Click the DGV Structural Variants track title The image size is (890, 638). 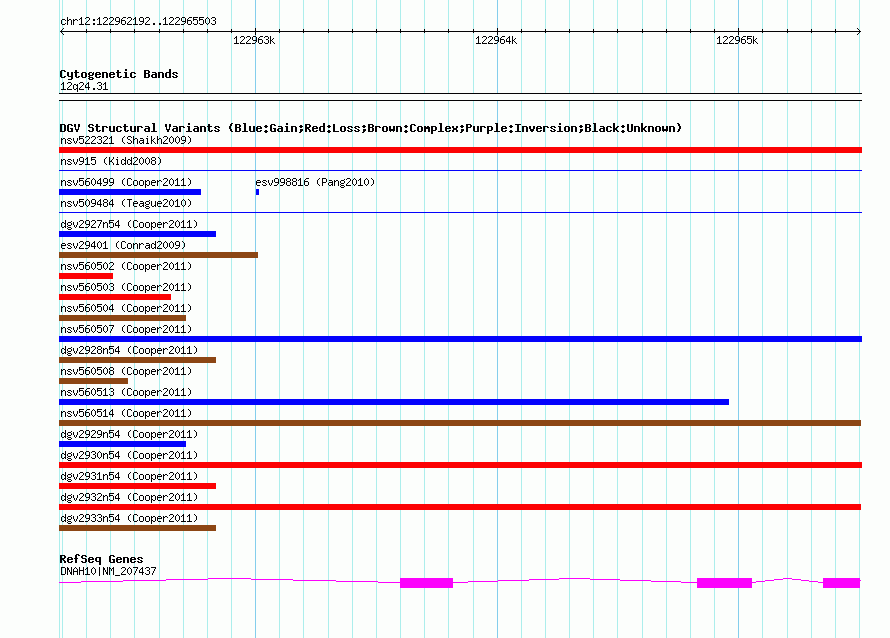coord(370,128)
